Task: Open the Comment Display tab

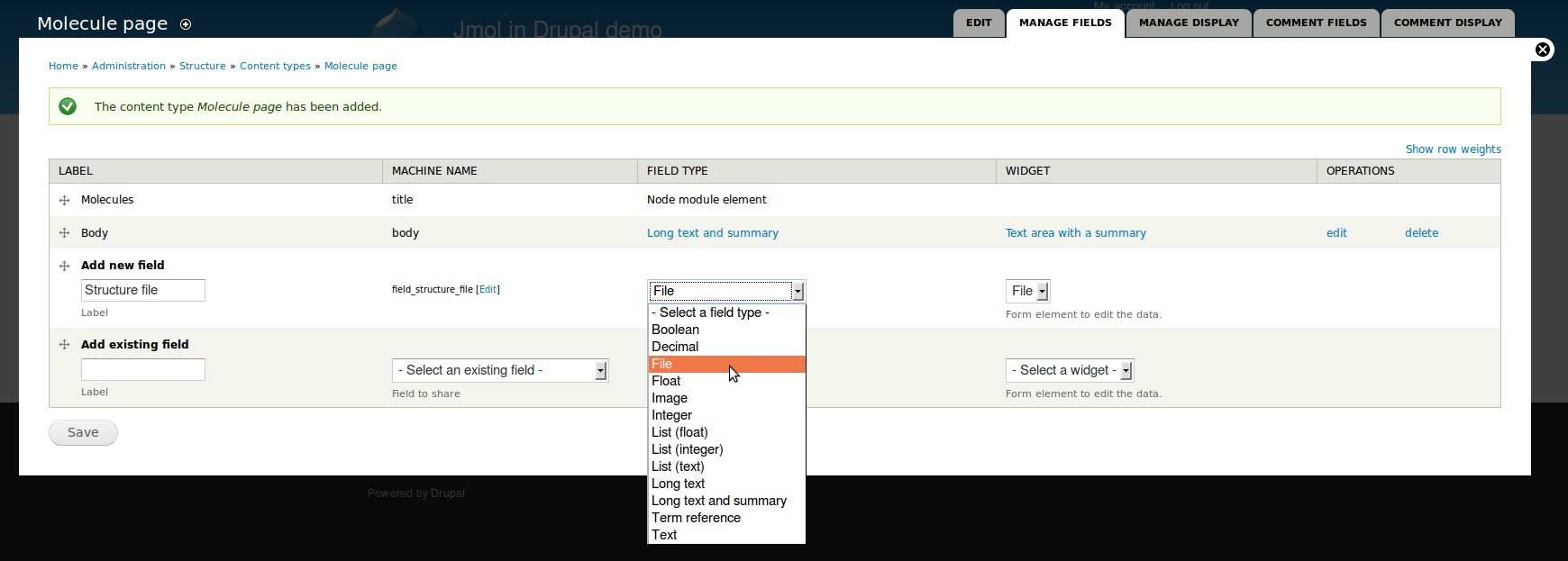Action: click(x=1447, y=23)
